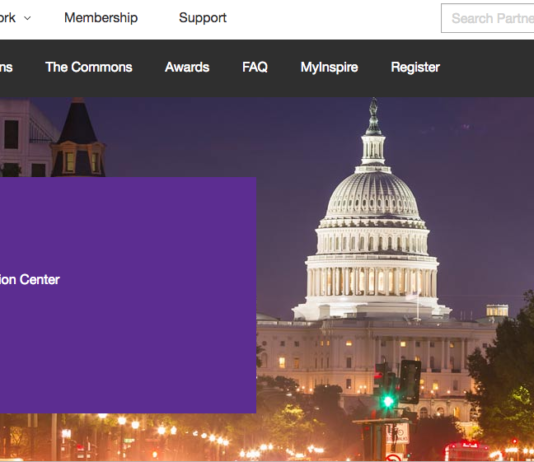Select The Commons navigation tab
This screenshot has height=462, width=534.
(x=89, y=67)
